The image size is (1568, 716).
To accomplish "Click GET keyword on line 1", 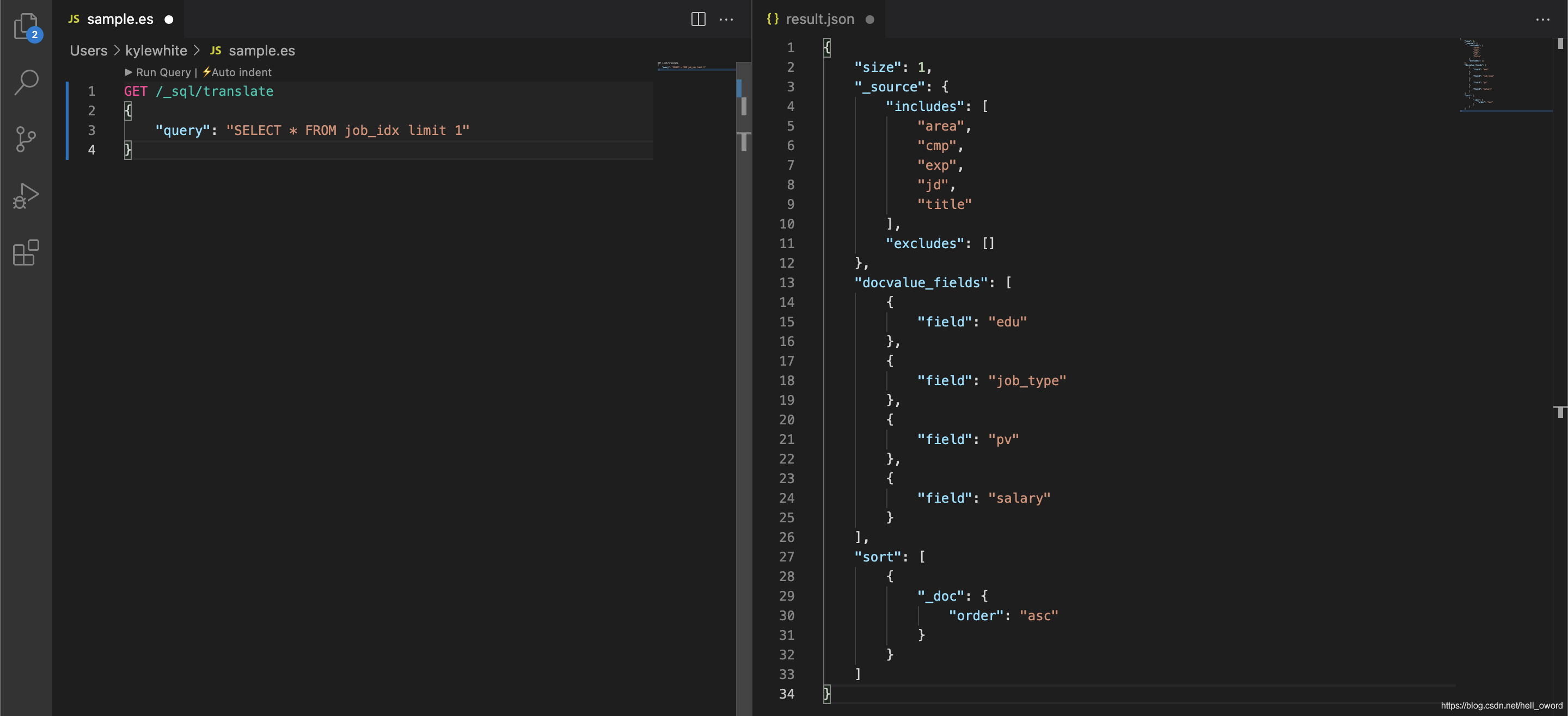I will point(135,91).
